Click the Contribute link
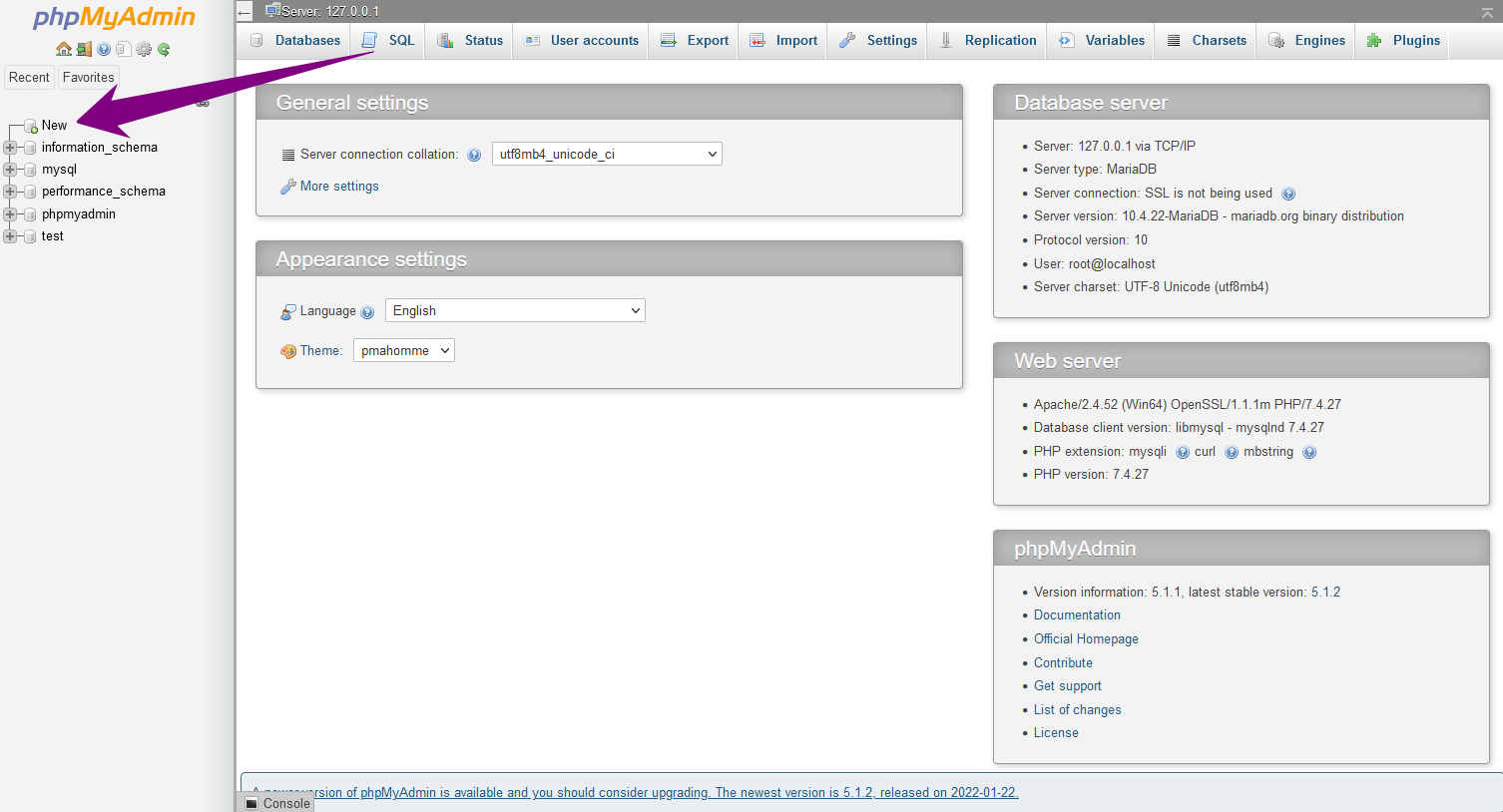This screenshot has width=1503, height=812. point(1063,663)
